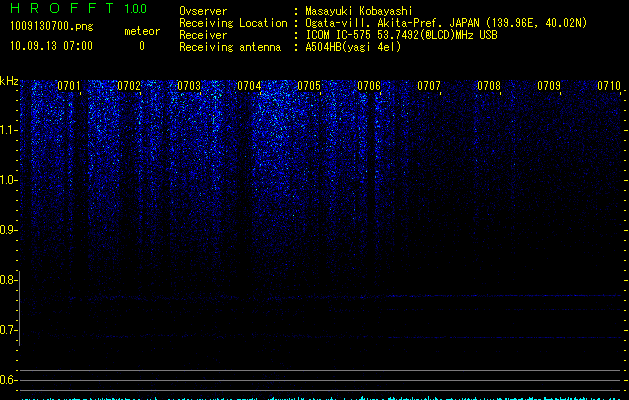
Task: Click the 1.0 frequency axis label
Action: point(7,180)
